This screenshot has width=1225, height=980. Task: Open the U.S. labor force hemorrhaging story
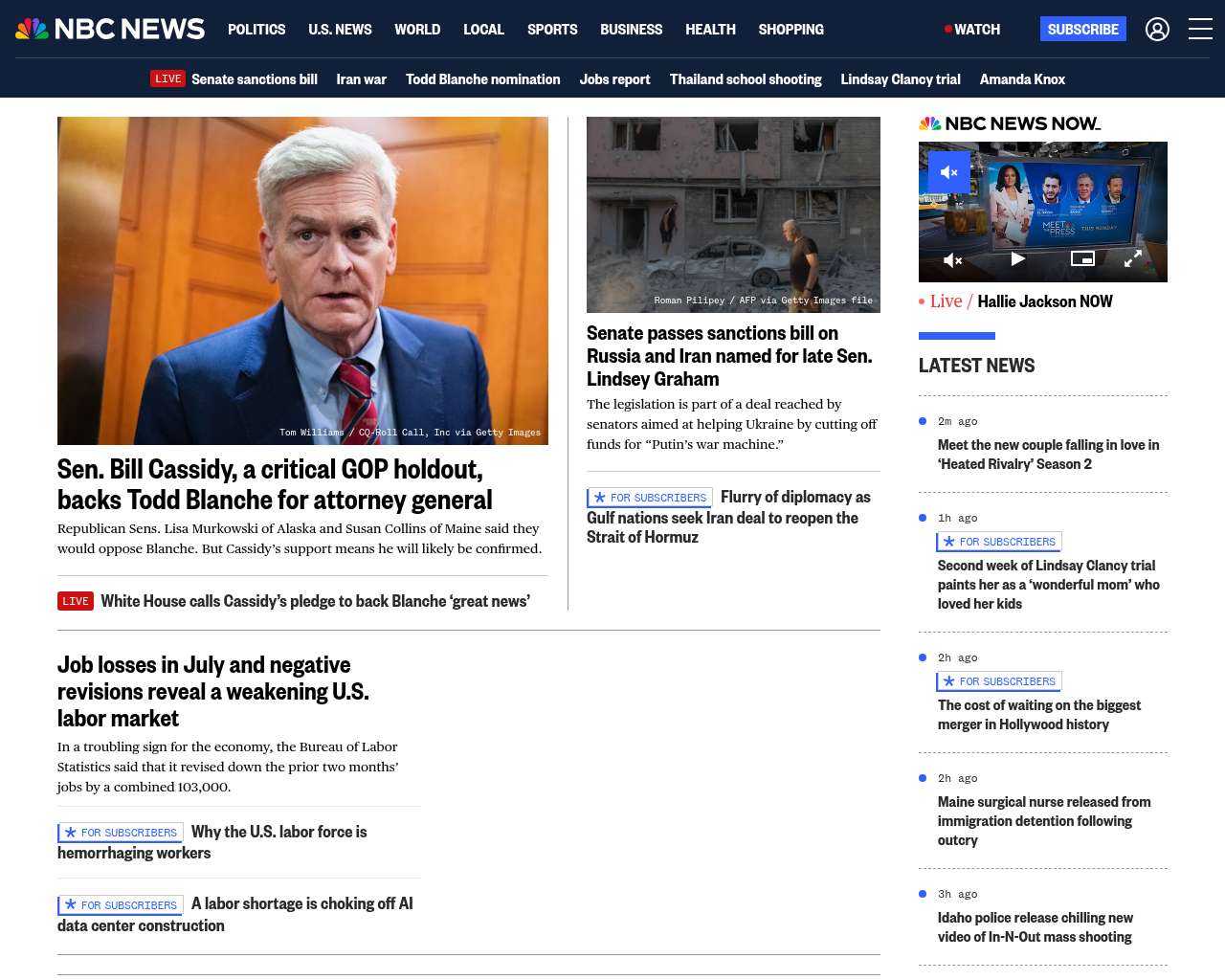point(212,842)
